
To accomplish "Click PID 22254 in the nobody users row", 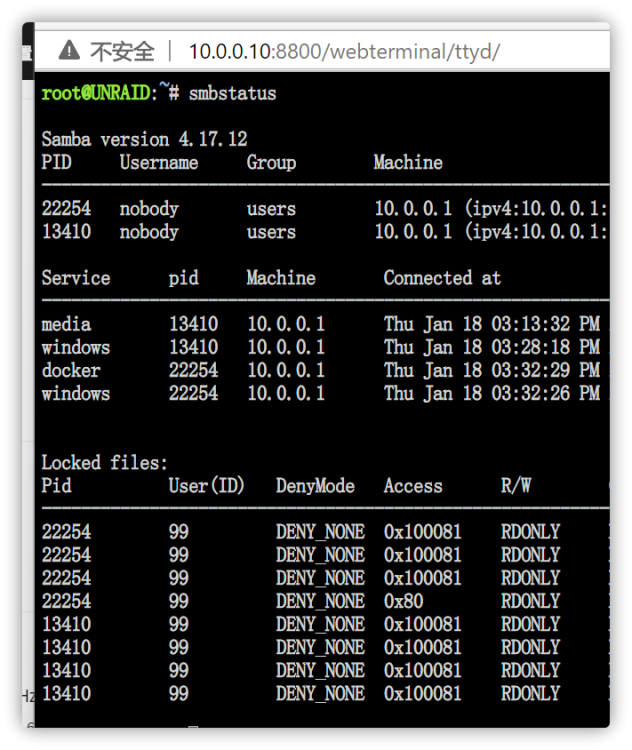I will (x=66, y=209).
